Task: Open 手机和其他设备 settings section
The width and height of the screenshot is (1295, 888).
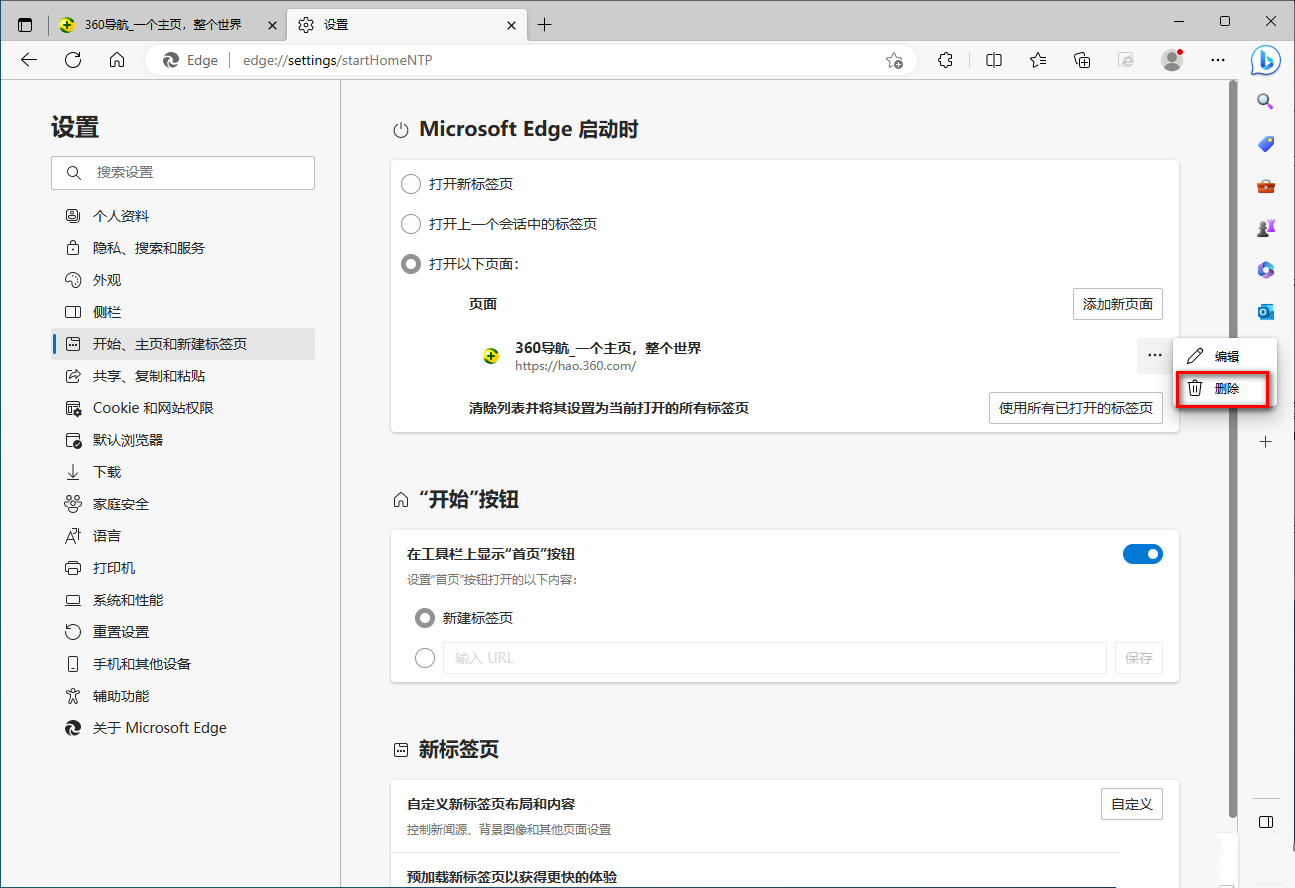Action: (183, 664)
